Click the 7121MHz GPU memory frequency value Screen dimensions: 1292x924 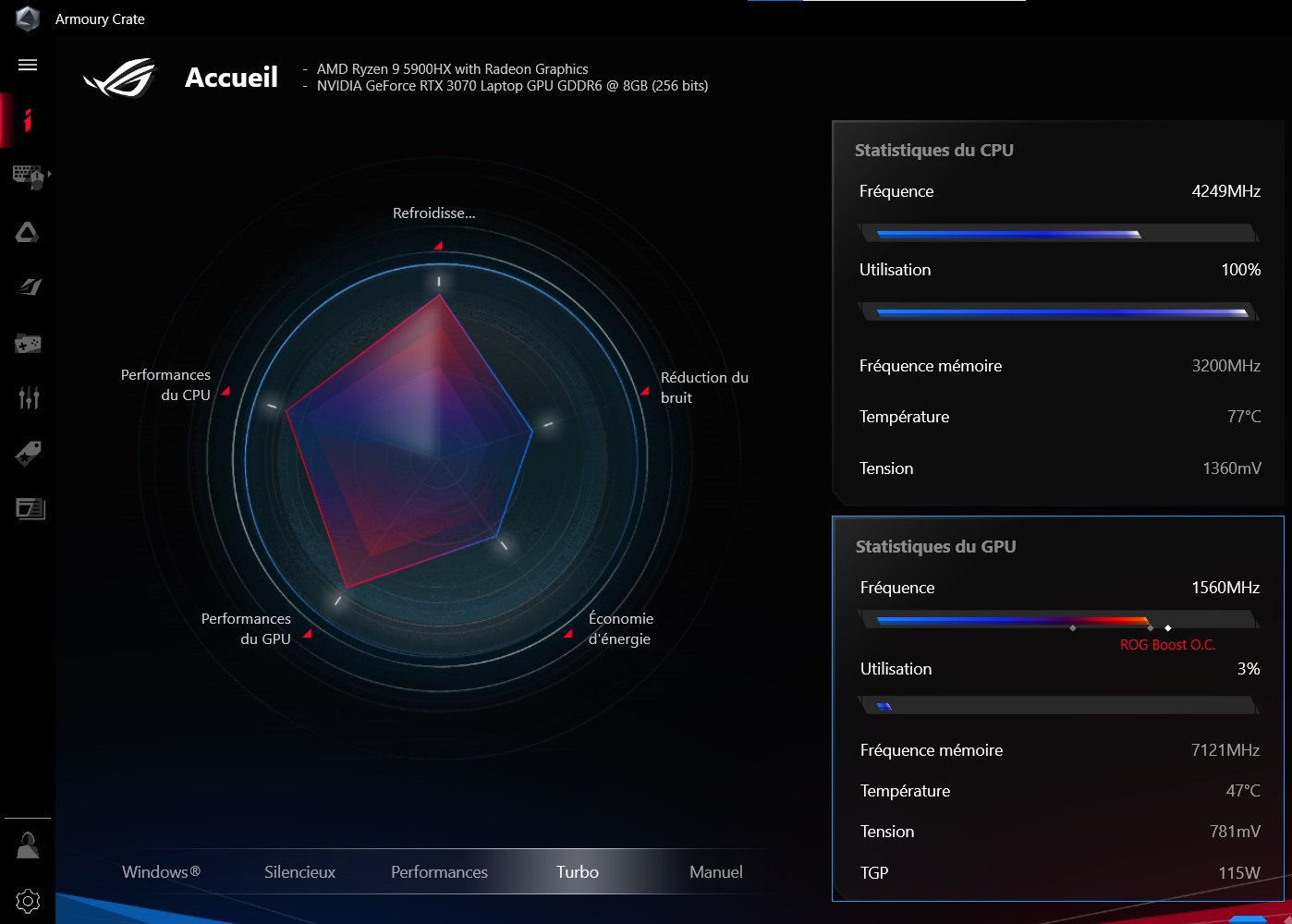coord(1225,750)
